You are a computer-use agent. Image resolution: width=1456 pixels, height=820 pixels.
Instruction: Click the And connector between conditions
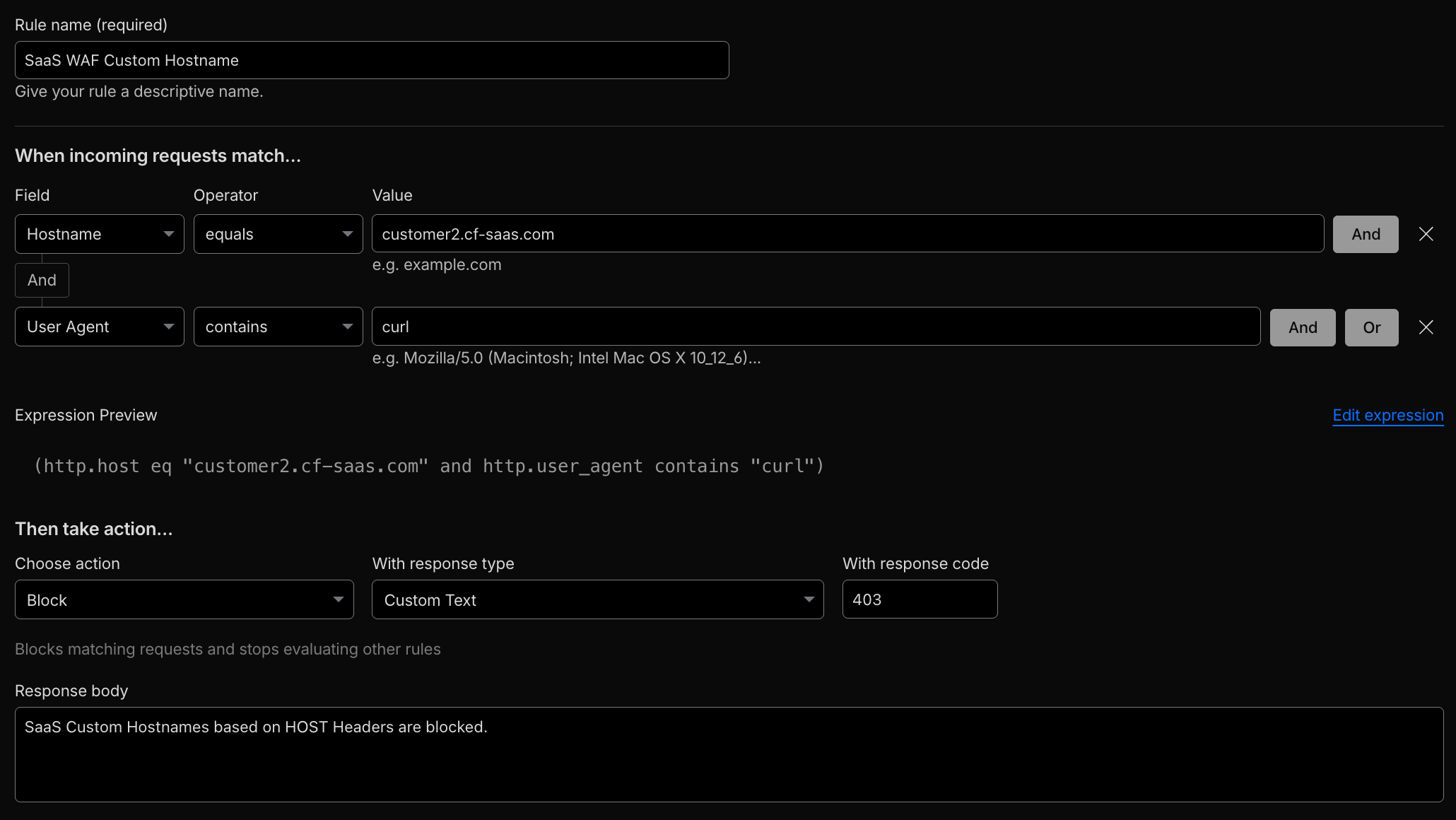(42, 280)
